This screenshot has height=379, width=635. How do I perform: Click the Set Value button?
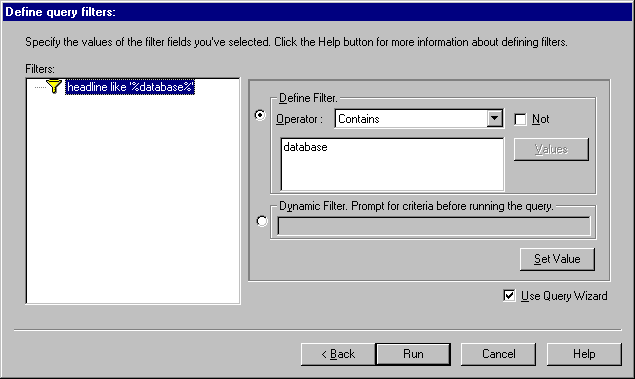(557, 259)
